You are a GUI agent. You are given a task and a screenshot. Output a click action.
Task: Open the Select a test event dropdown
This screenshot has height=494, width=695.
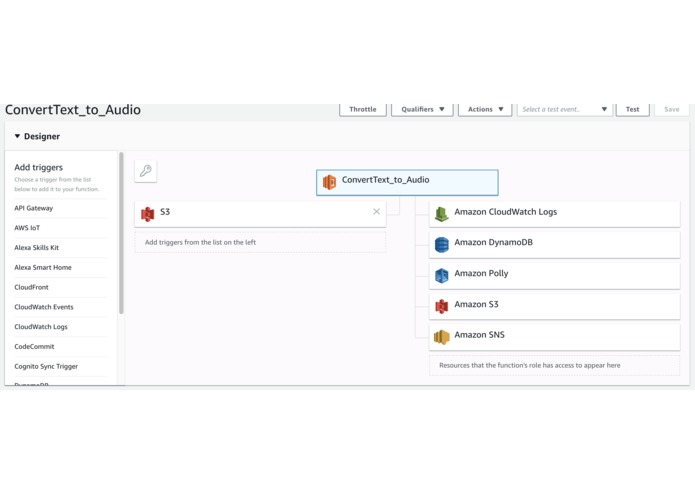565,109
